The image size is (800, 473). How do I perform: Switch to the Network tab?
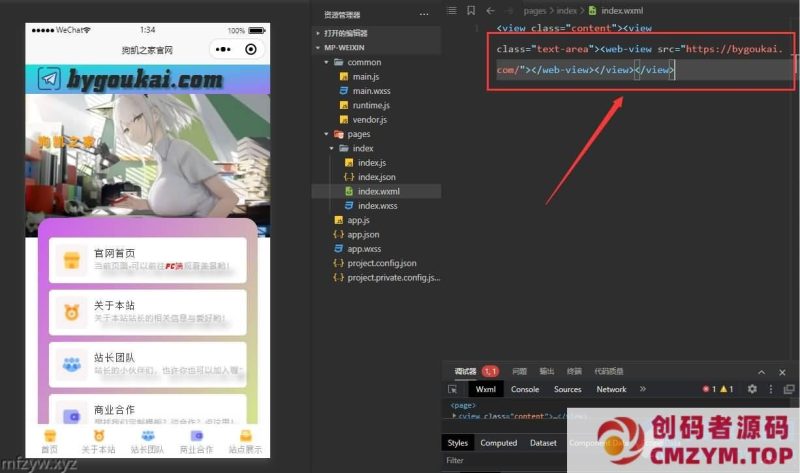[611, 389]
